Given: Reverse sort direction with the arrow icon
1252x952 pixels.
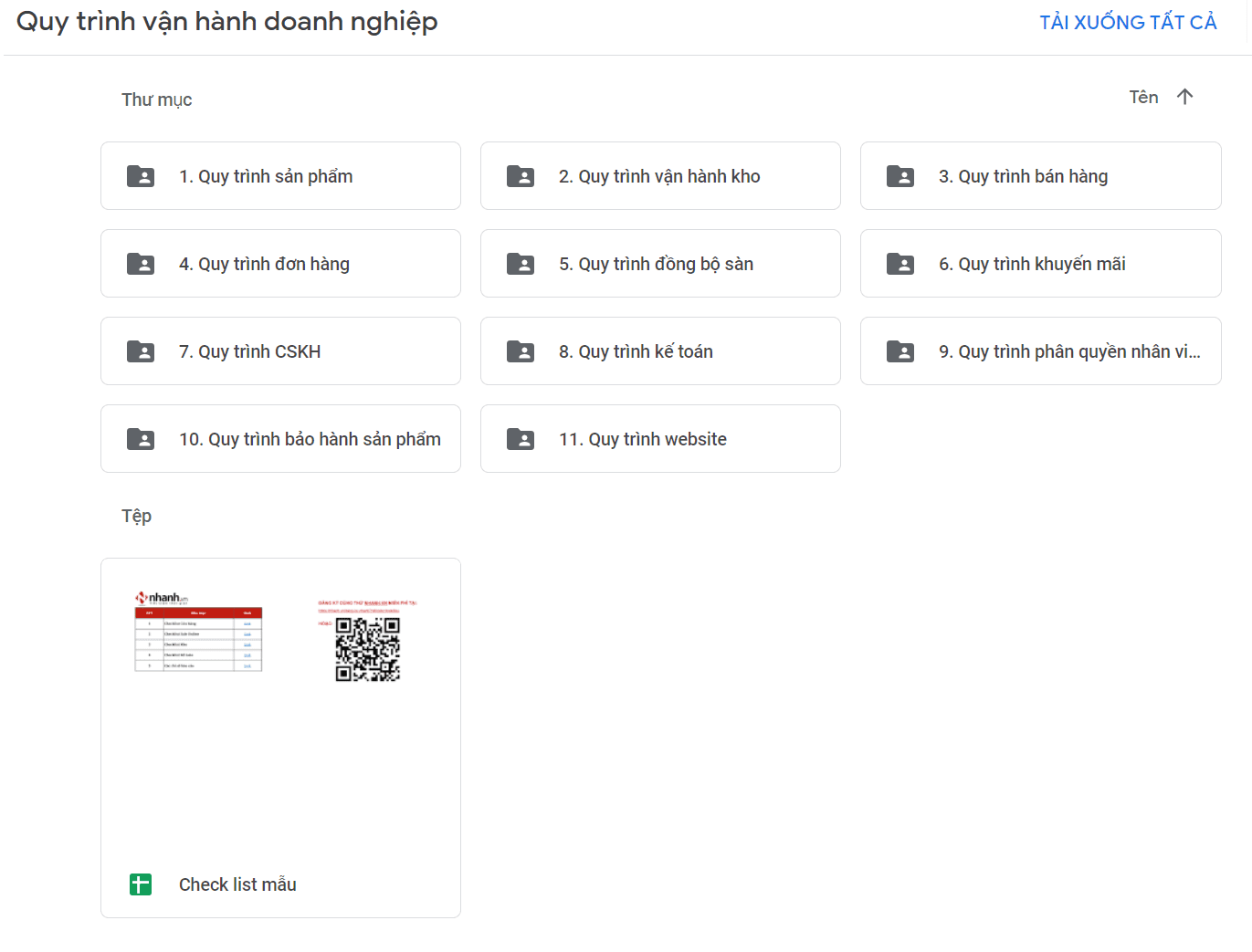Looking at the screenshot, I should click(1185, 97).
